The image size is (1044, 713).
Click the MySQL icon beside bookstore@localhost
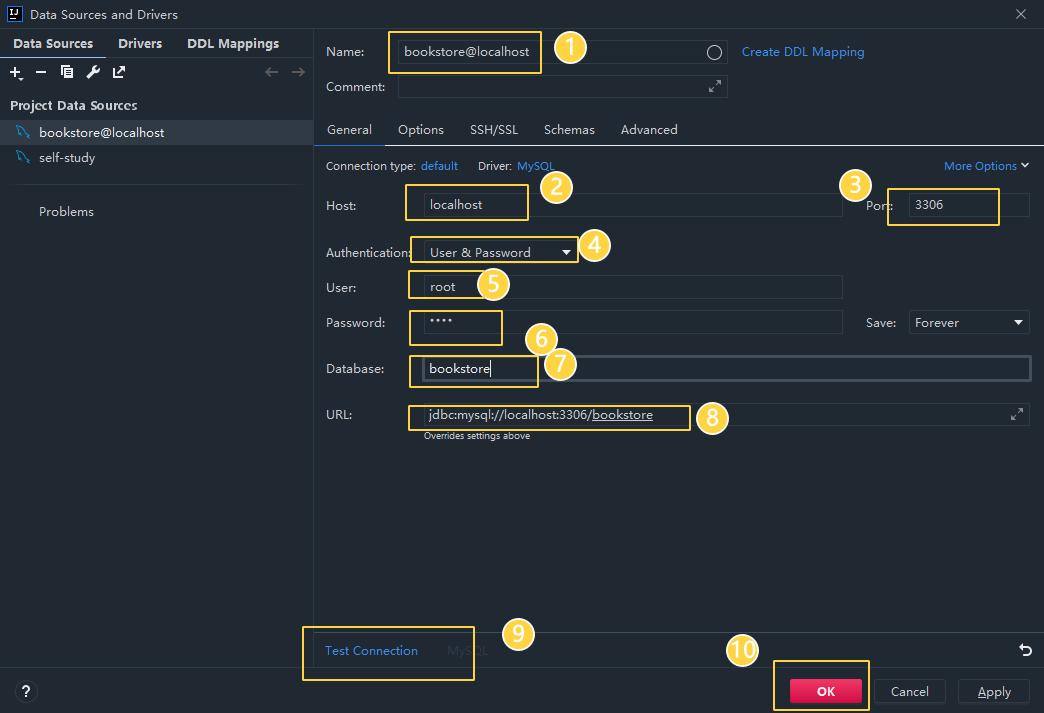tap(23, 132)
